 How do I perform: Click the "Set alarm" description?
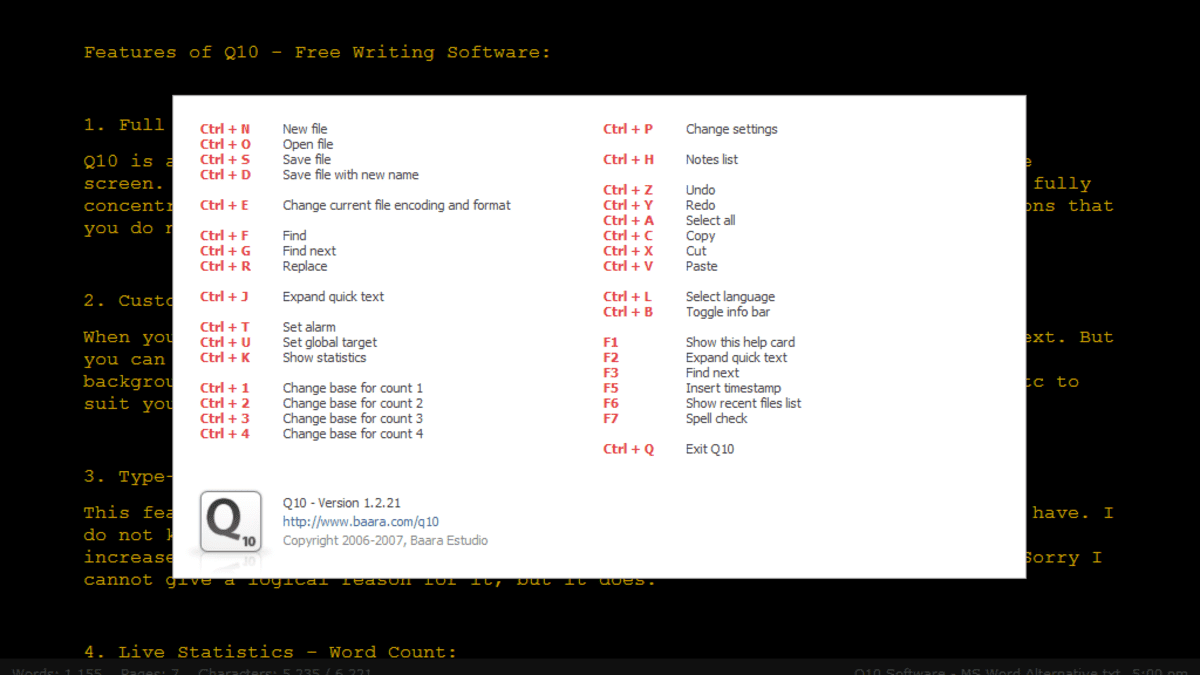point(309,327)
